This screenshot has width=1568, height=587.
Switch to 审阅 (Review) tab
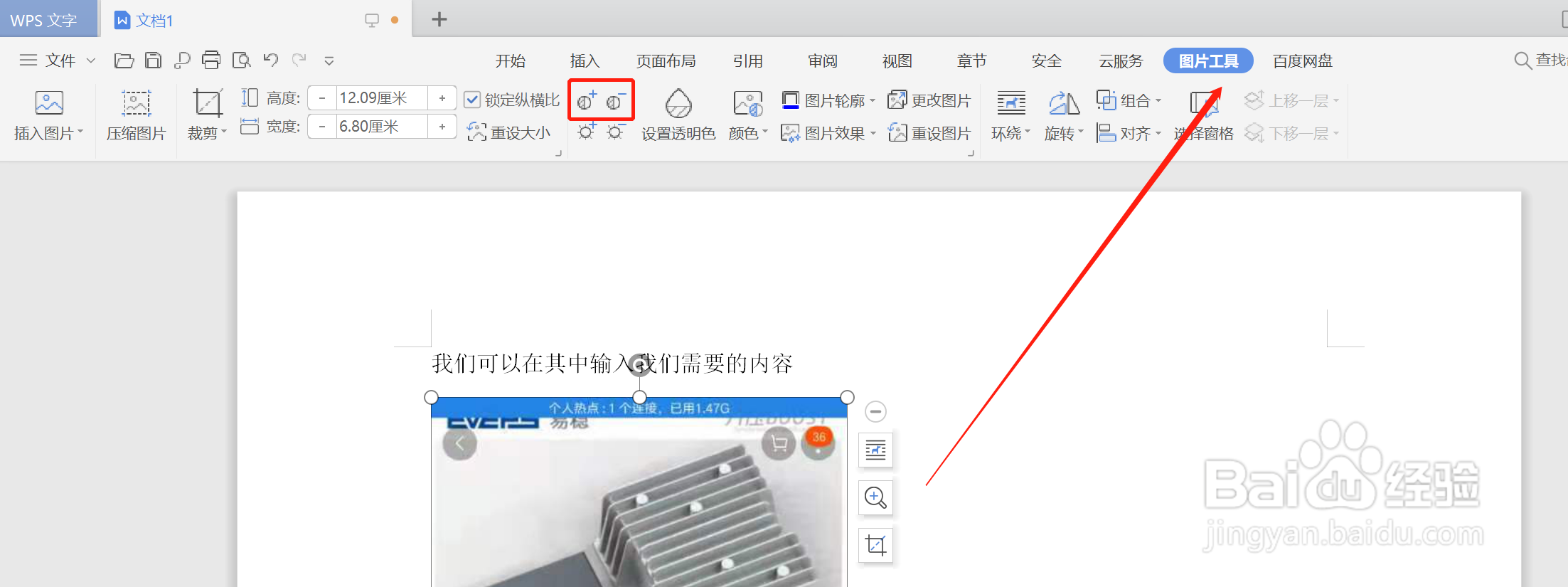[823, 61]
